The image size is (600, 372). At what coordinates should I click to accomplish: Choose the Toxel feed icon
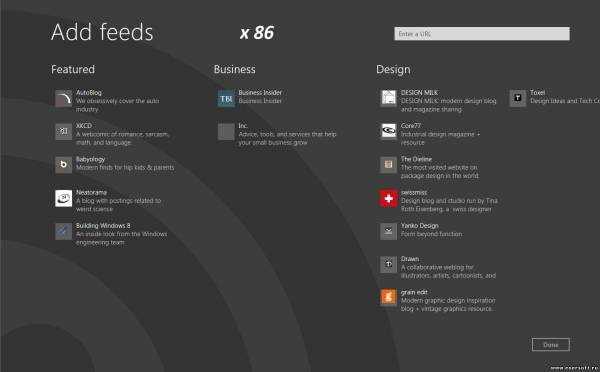point(518,98)
